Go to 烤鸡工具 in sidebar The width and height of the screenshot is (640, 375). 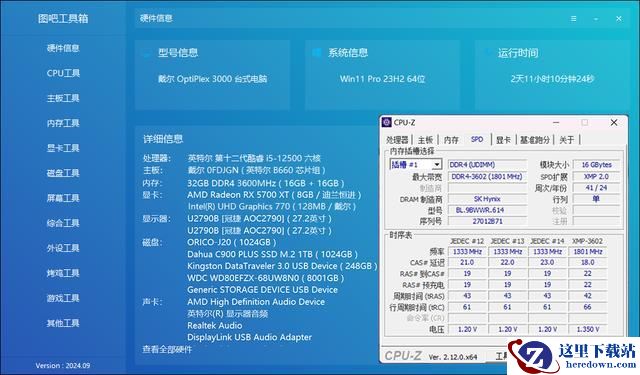pyautogui.click(x=63, y=273)
